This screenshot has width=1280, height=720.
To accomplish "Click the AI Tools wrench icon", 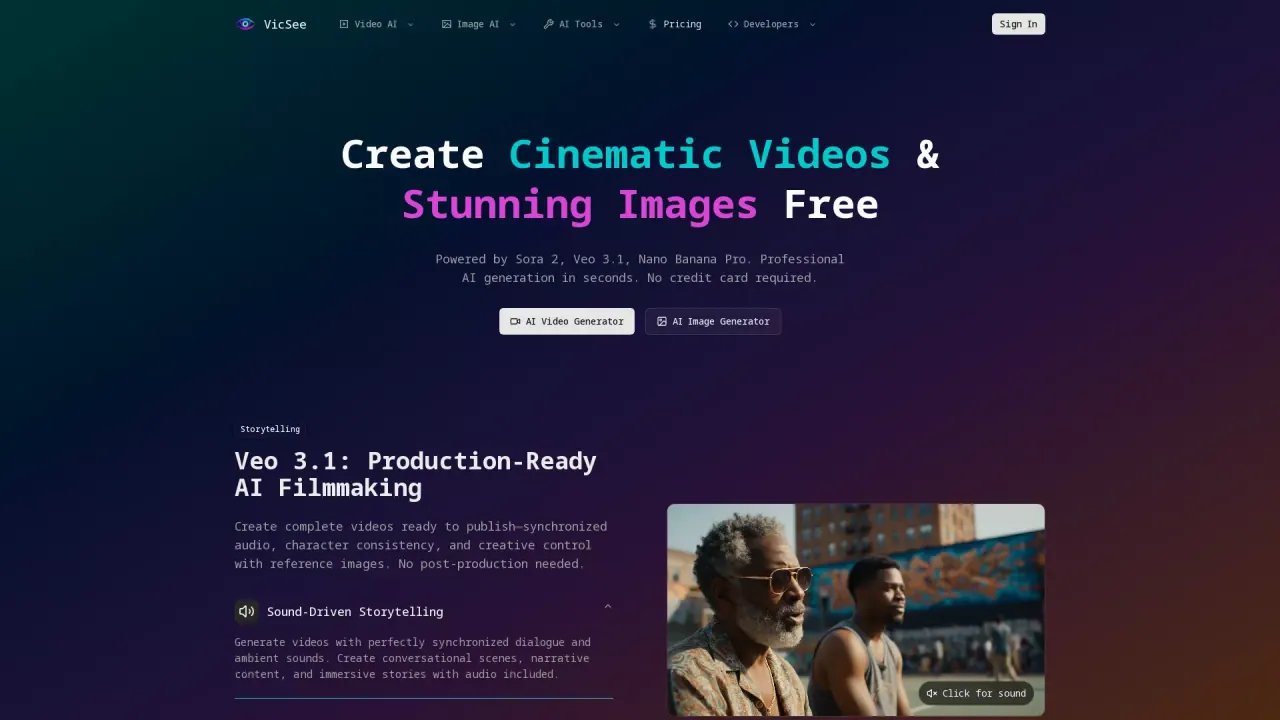I will point(549,24).
